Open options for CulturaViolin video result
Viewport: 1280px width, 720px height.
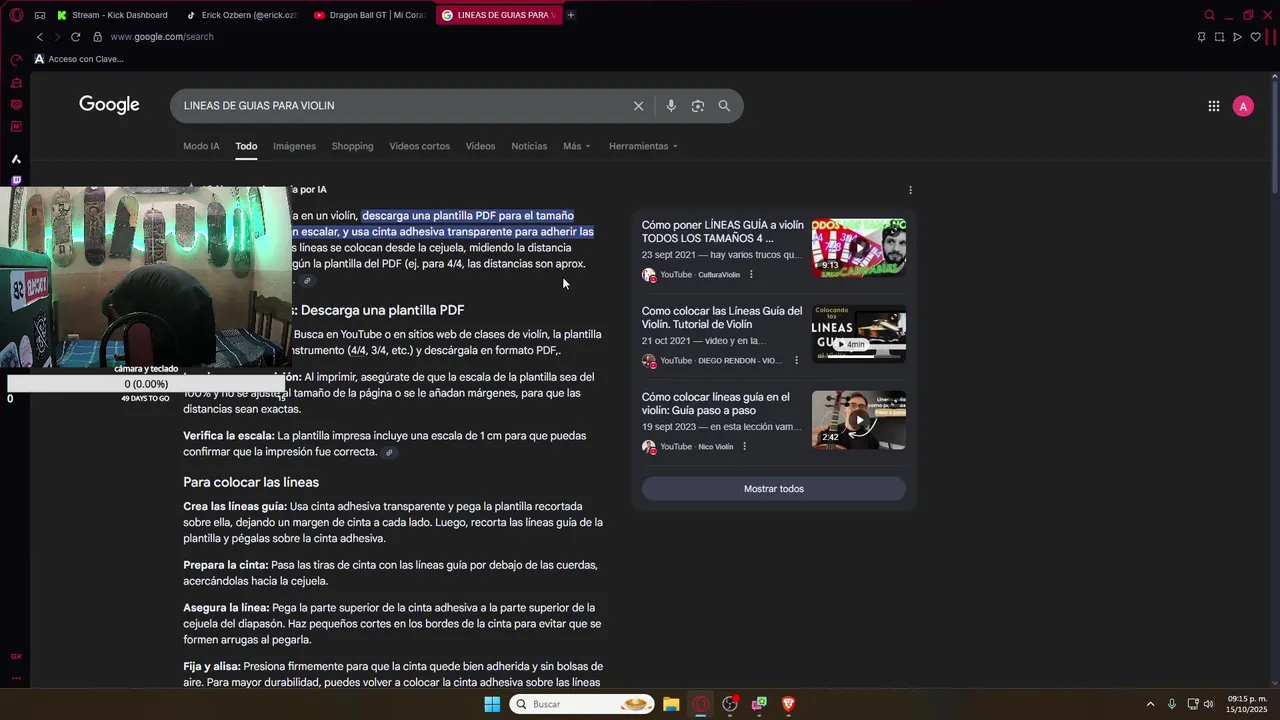(x=751, y=275)
